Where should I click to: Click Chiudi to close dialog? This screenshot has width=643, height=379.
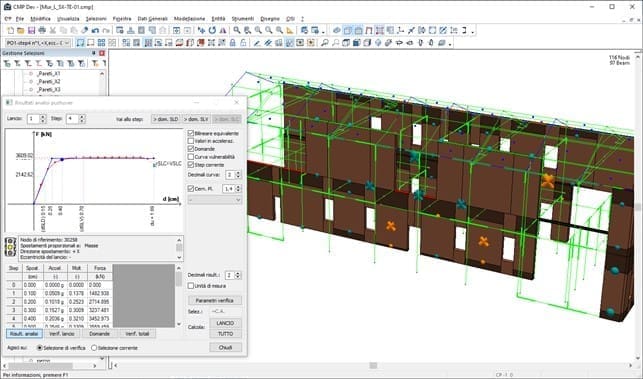[225, 347]
